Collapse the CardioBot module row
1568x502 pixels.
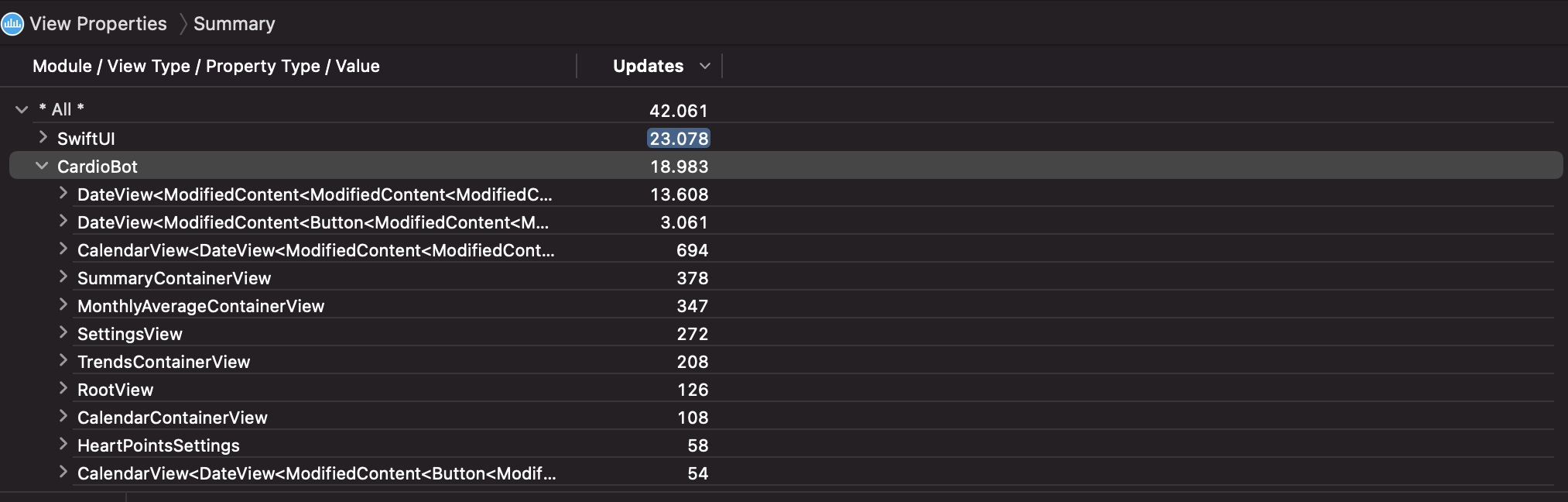coord(43,166)
